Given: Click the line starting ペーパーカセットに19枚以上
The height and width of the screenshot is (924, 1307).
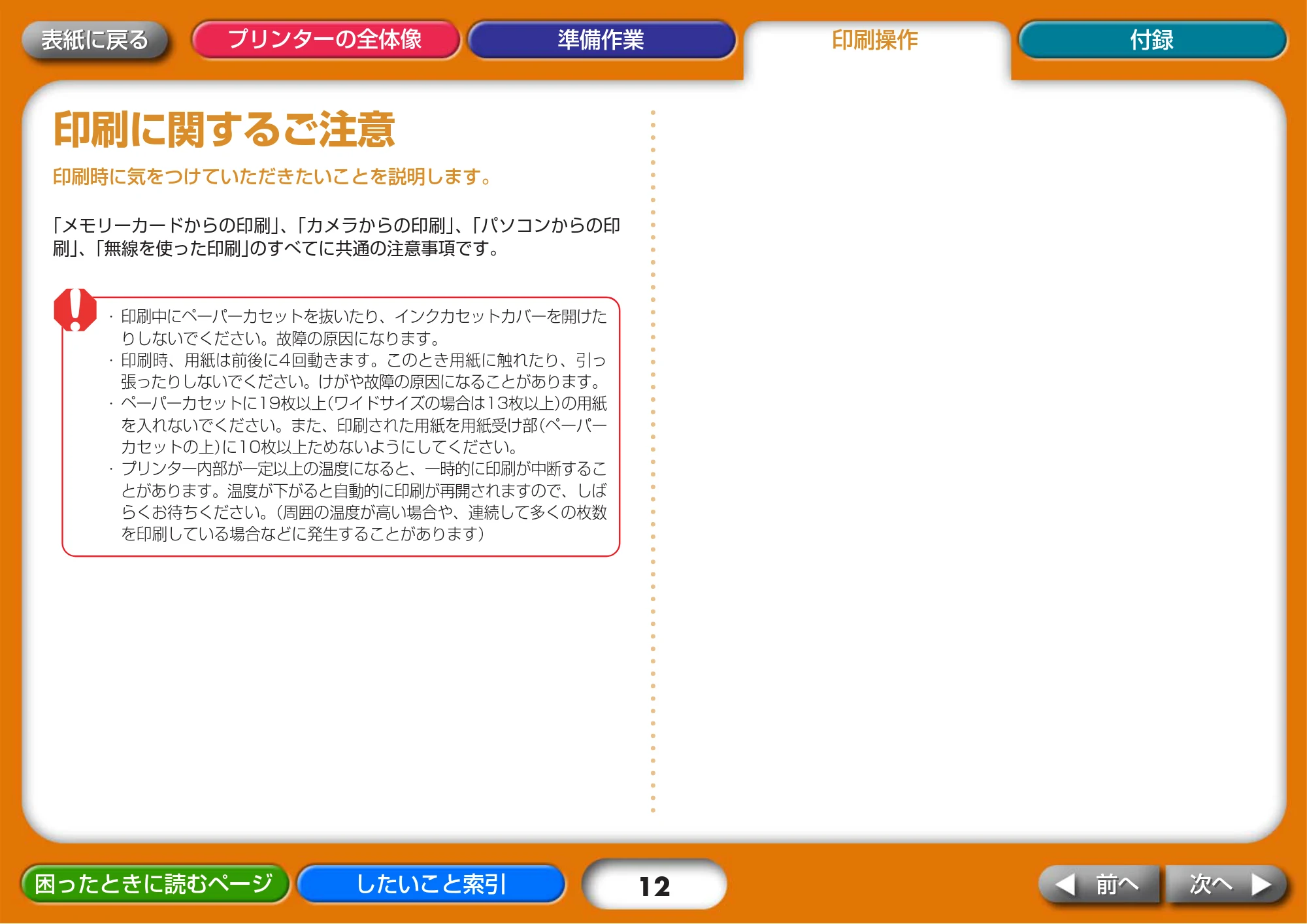Looking at the screenshot, I should (x=364, y=403).
